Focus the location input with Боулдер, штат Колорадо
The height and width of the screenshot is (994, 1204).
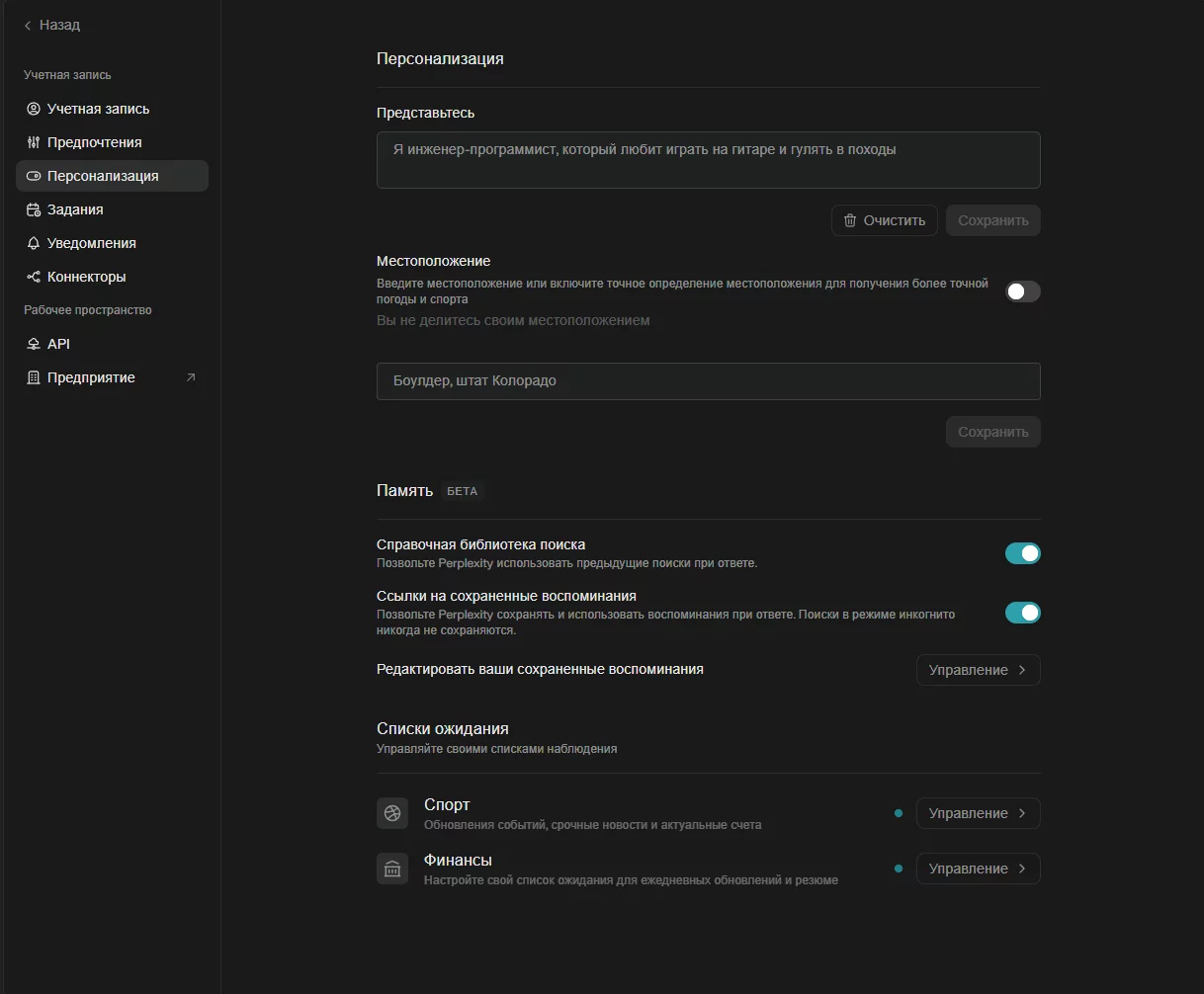coord(708,380)
